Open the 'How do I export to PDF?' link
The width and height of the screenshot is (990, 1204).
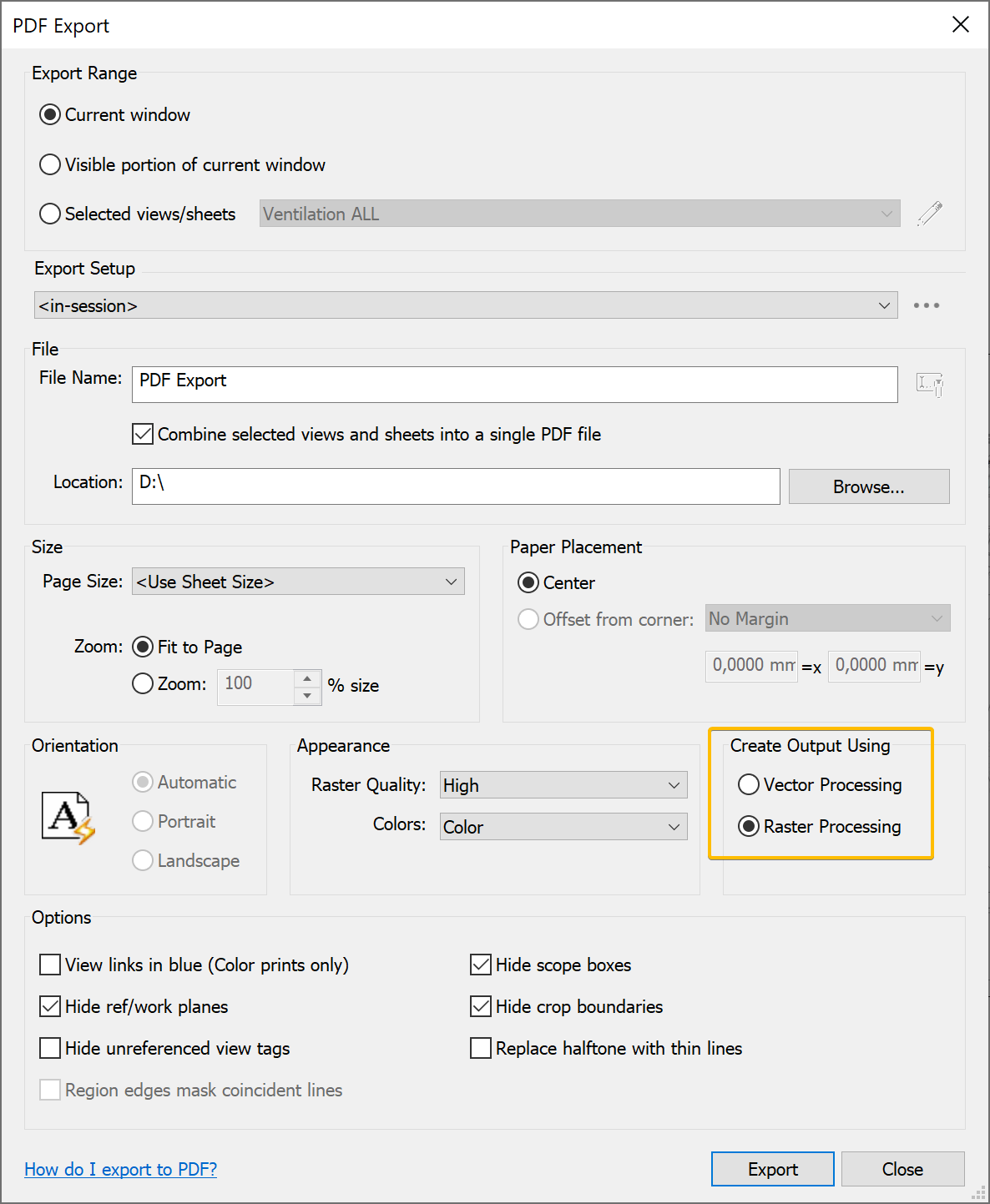tap(120, 1169)
